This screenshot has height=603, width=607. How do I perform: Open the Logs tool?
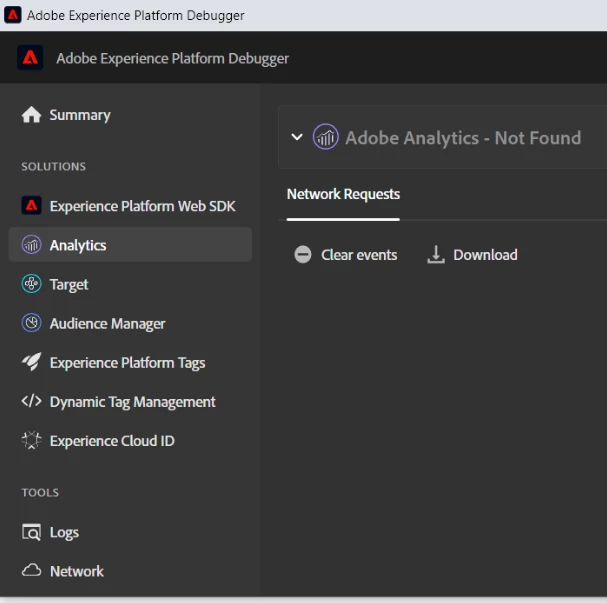click(x=64, y=532)
